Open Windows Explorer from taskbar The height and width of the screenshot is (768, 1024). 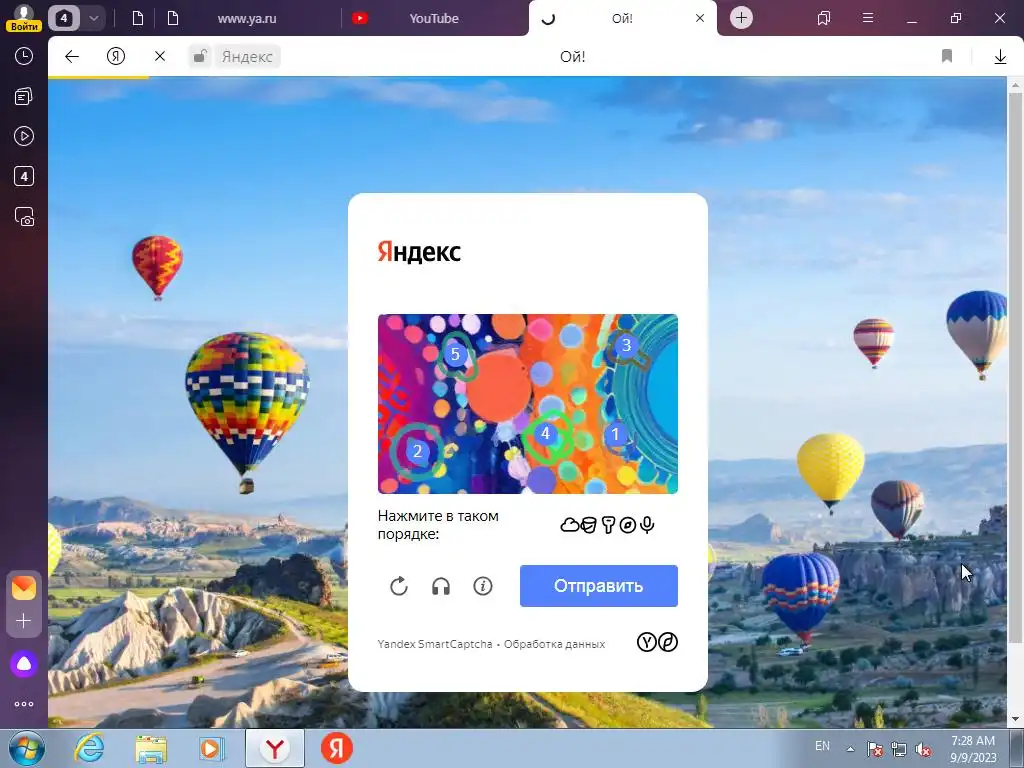click(x=151, y=749)
